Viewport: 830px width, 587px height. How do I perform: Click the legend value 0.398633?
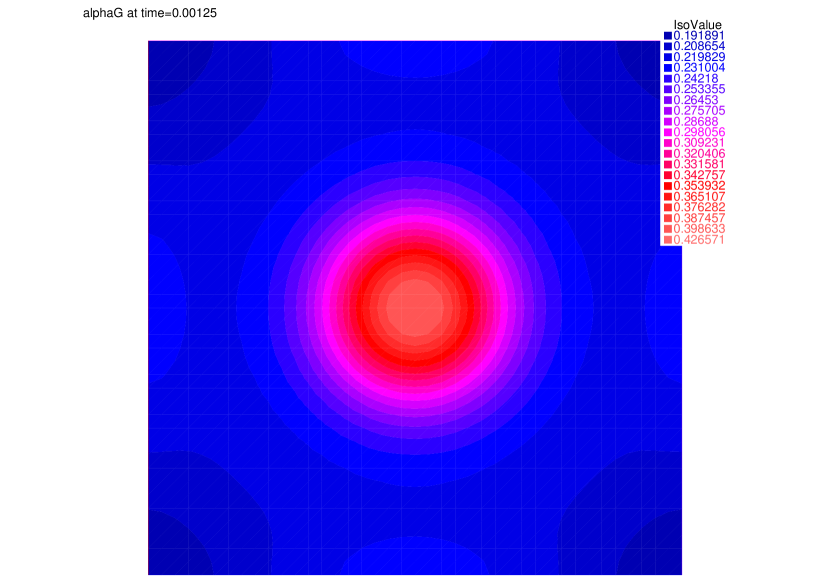tap(699, 229)
